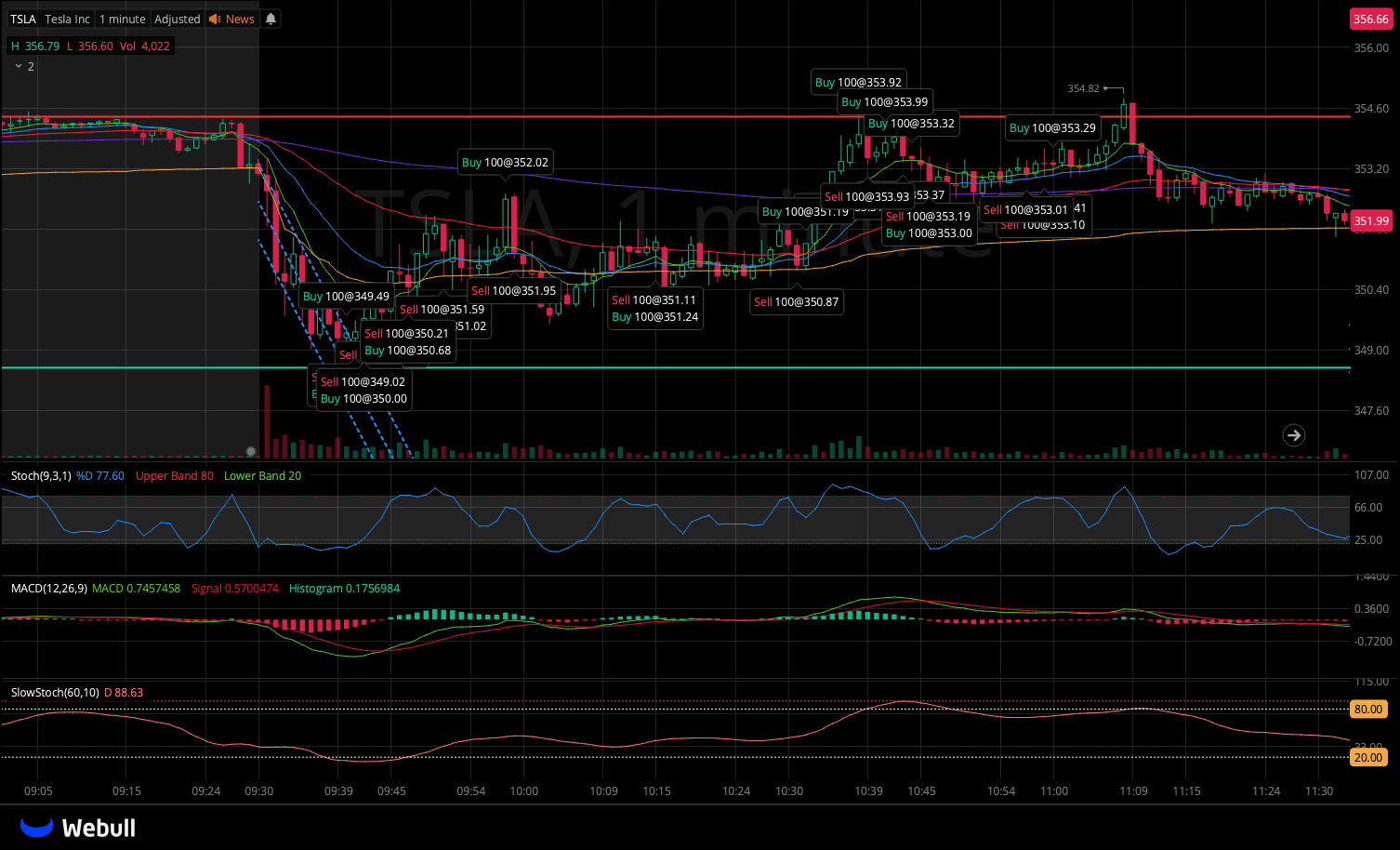
Task: Click the Buy 100@353.00 order marker
Action: [929, 232]
